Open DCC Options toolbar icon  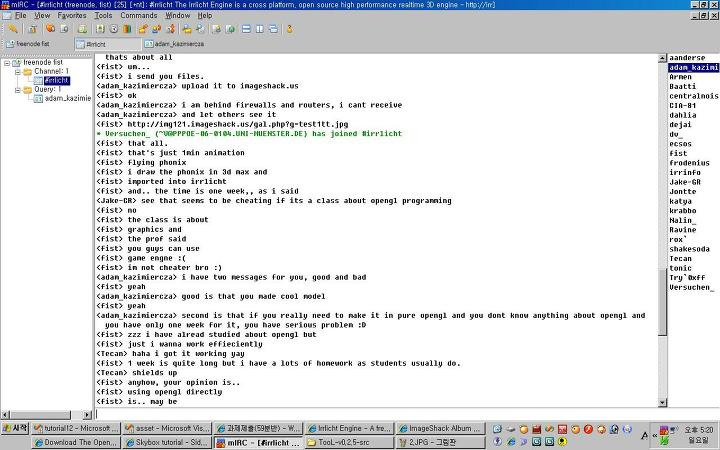170,29
